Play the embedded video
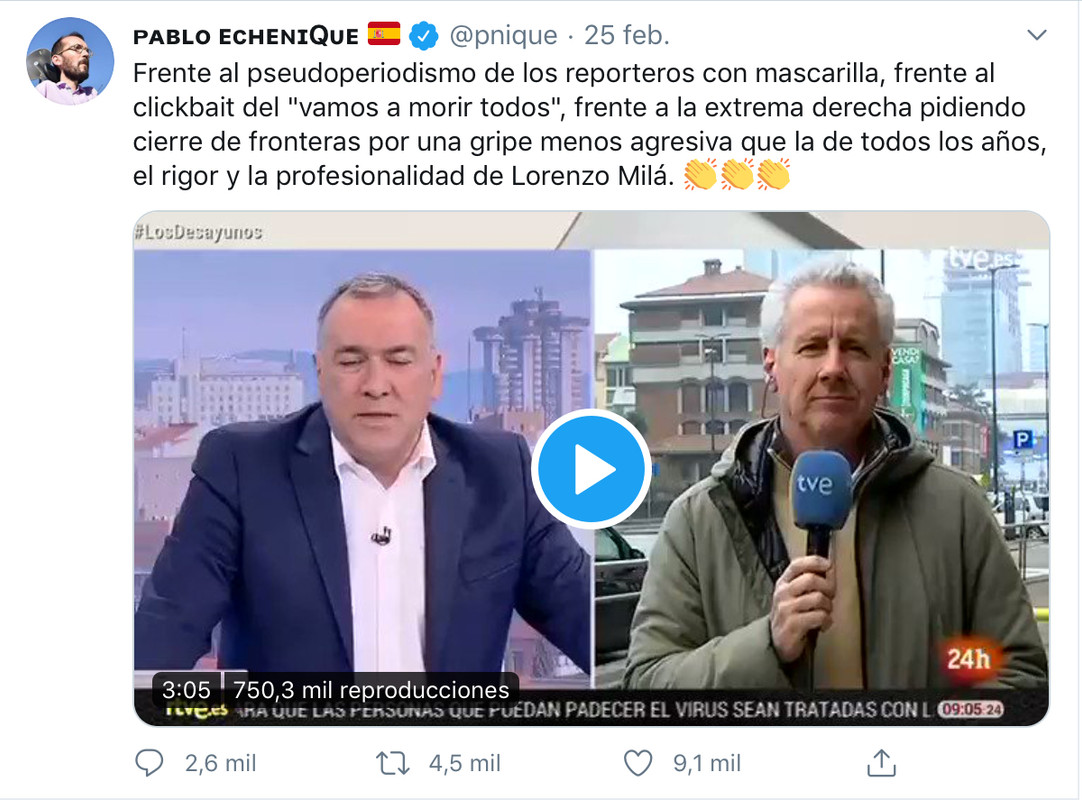Image resolution: width=1082 pixels, height=800 pixels. (591, 469)
